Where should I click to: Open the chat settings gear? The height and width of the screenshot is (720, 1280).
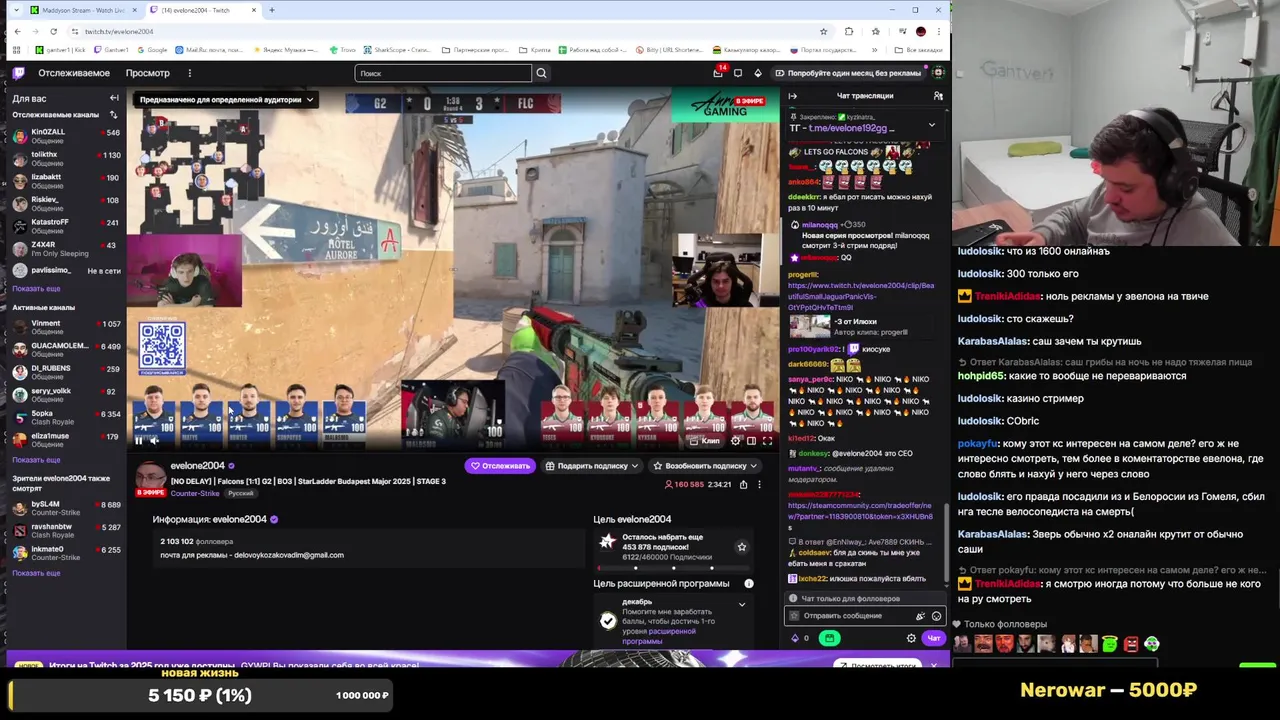[911, 638]
